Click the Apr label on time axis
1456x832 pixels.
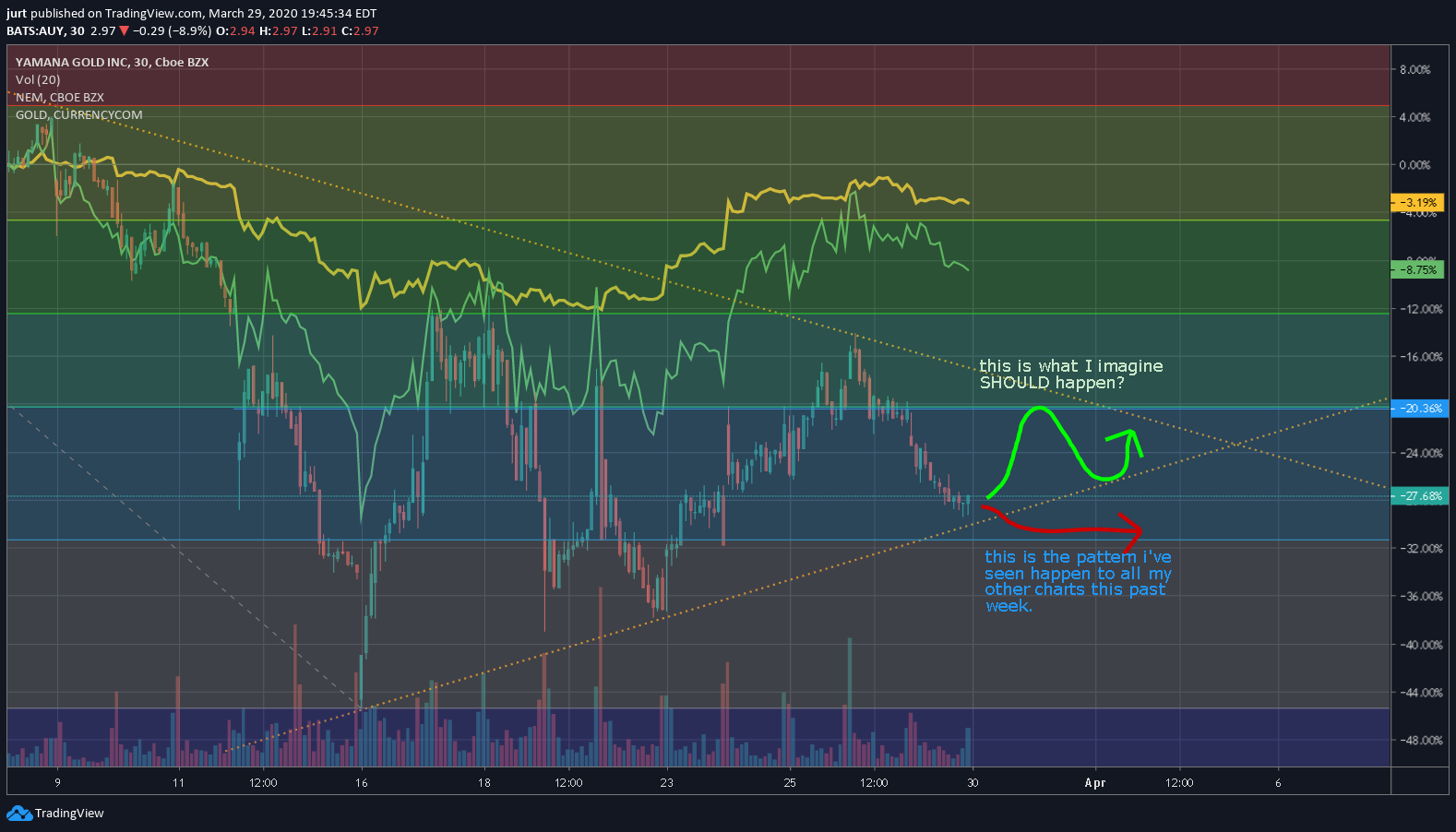pos(1095,782)
